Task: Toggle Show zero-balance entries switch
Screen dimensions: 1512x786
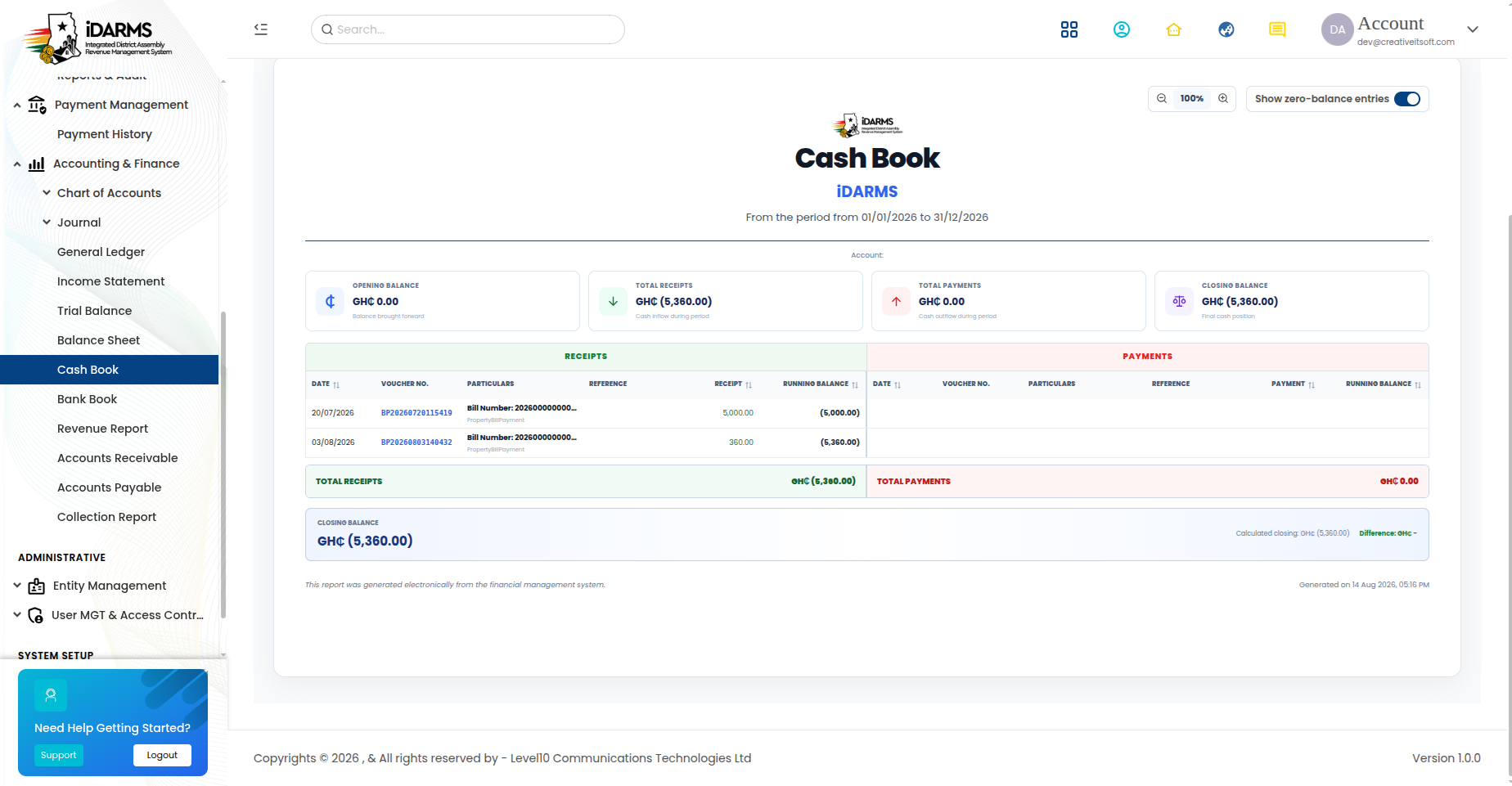Action: coord(1407,99)
